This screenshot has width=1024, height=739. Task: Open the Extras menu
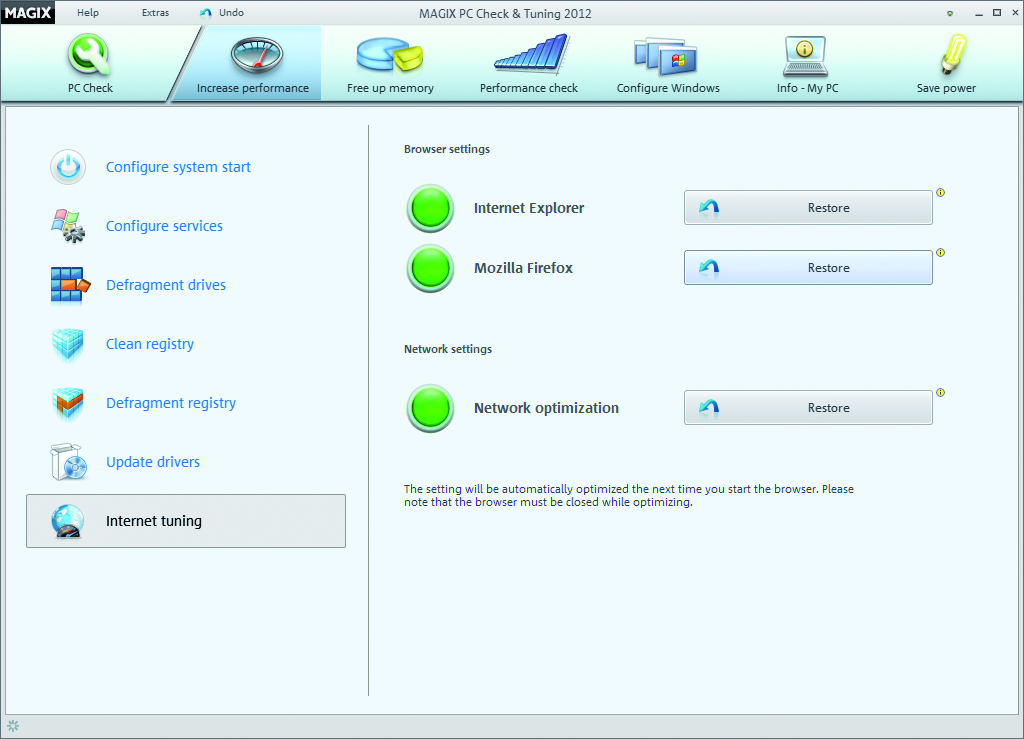[155, 12]
